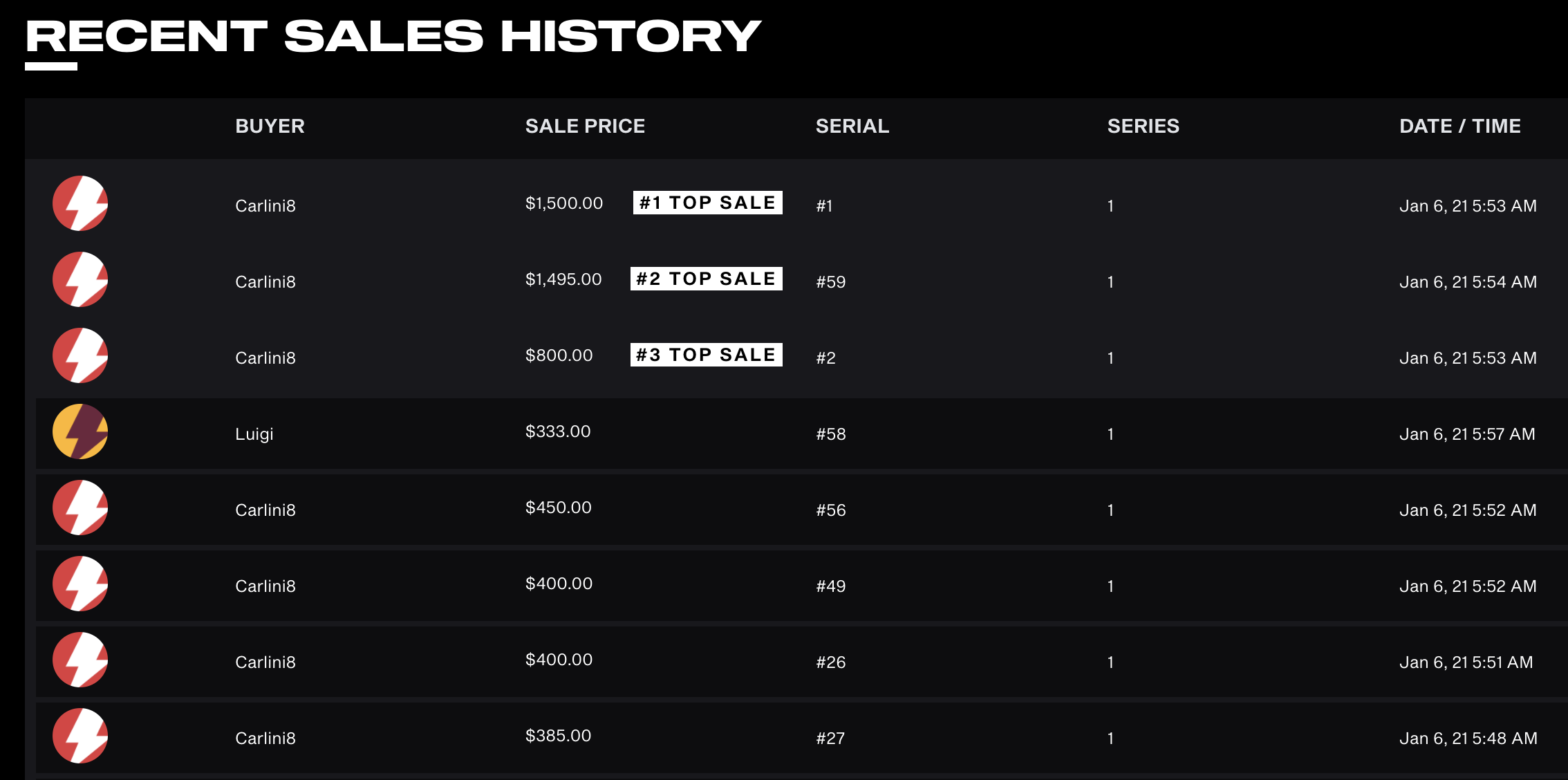Viewport: 1568px width, 780px height.
Task: Click the #1 TOP SALE badge
Action: [707, 203]
